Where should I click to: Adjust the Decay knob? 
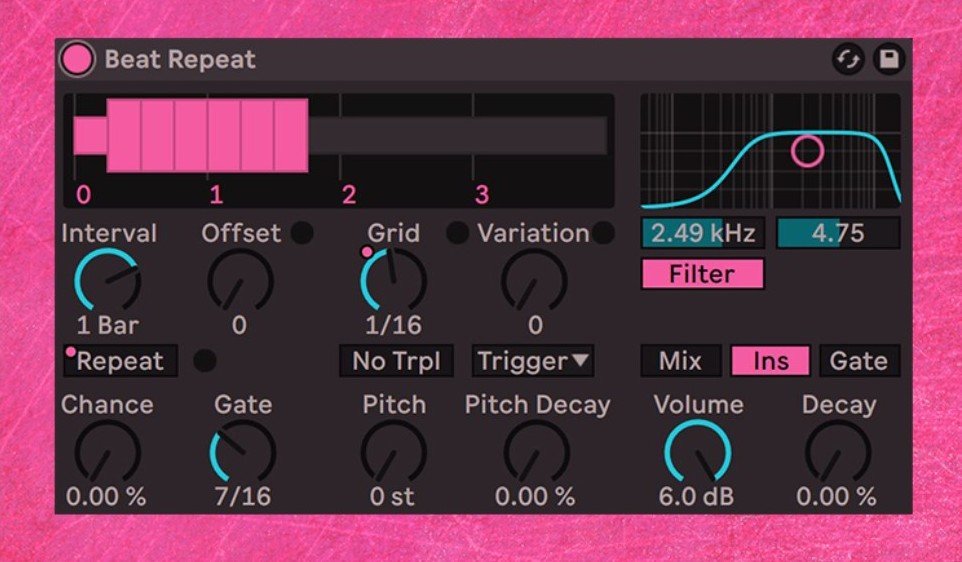tap(838, 452)
